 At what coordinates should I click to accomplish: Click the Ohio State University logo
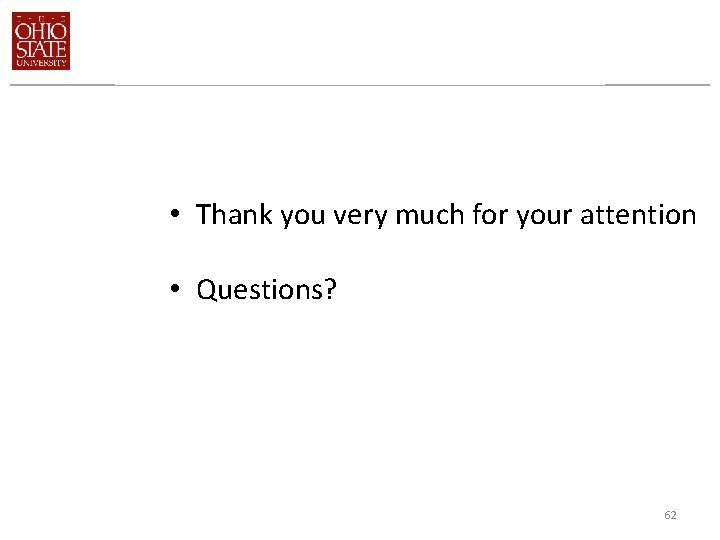click(41, 41)
